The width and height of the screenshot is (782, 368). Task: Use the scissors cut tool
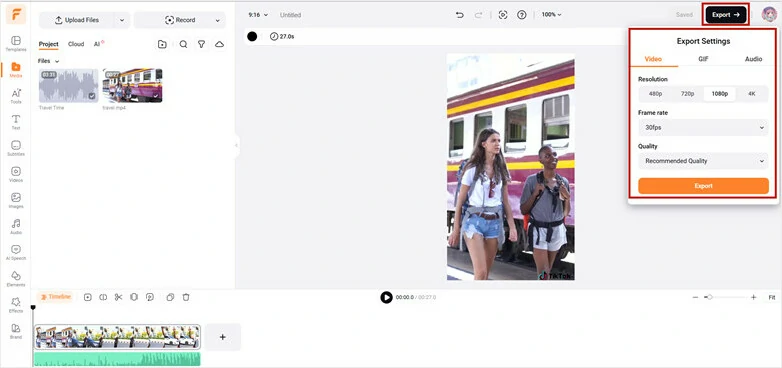click(118, 297)
